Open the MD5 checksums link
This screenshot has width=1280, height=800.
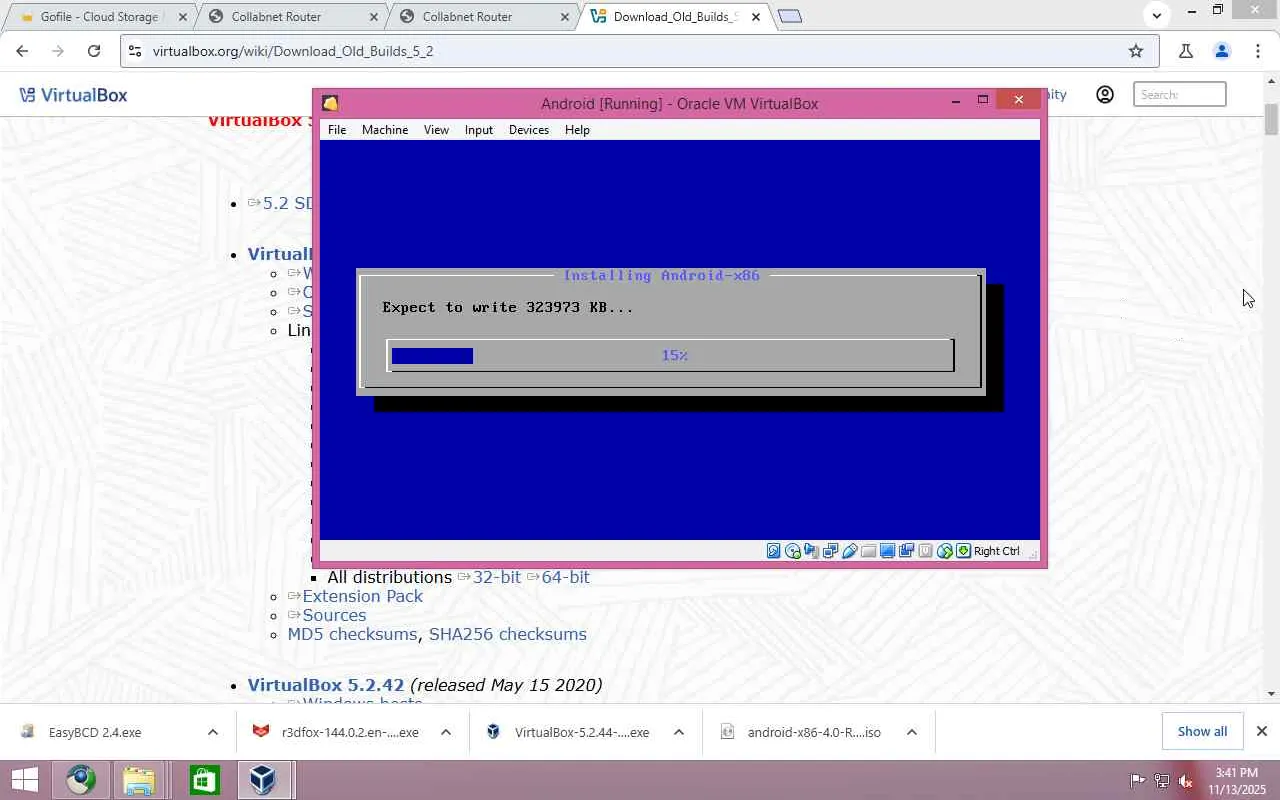(352, 634)
